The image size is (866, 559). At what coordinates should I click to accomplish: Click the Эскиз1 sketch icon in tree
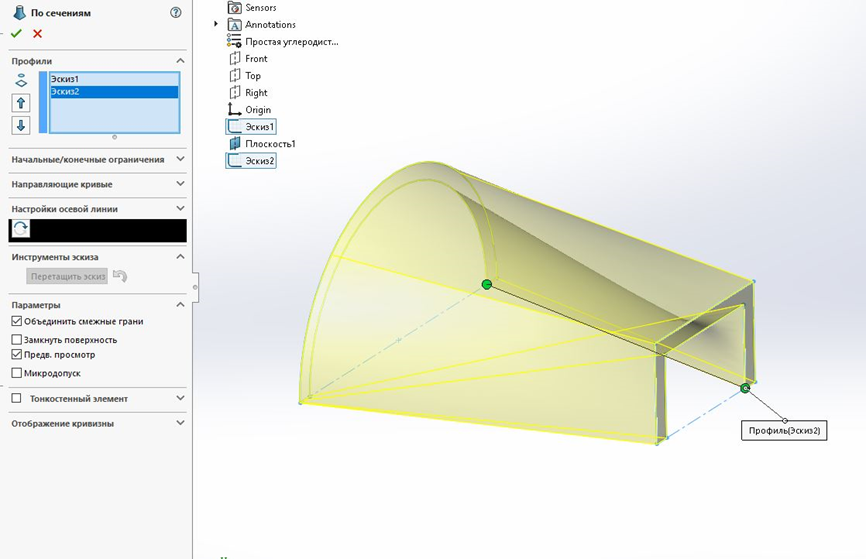click(x=235, y=126)
